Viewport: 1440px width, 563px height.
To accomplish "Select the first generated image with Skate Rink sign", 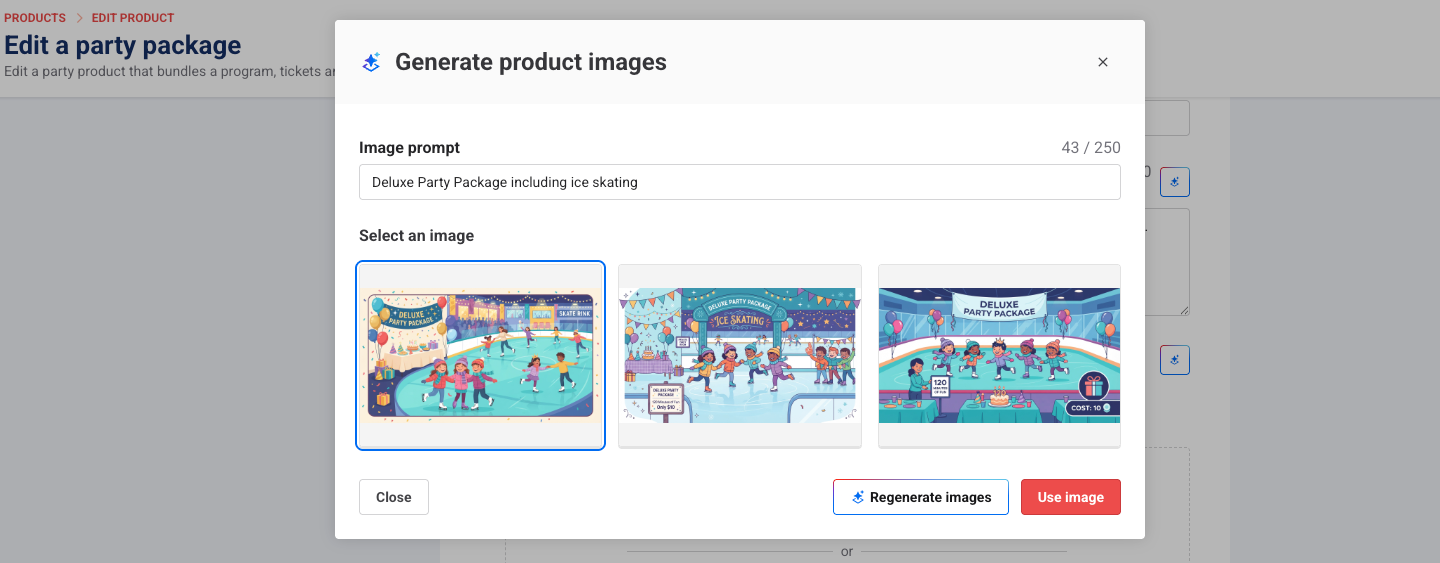I will point(480,356).
